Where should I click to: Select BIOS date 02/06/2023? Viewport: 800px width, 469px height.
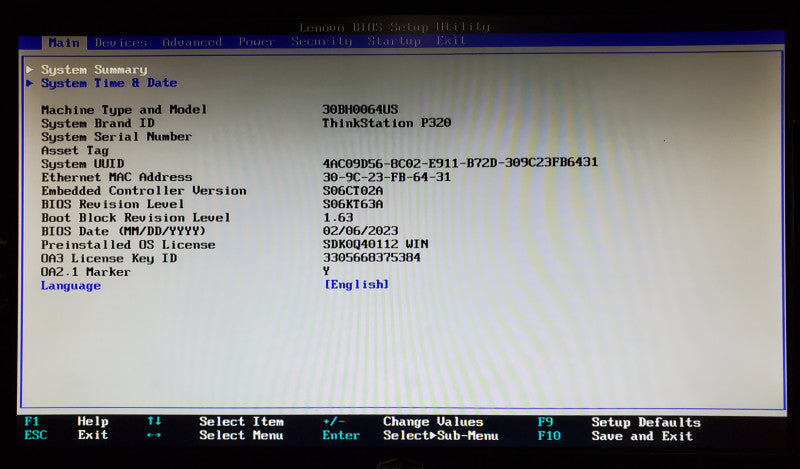(360, 231)
